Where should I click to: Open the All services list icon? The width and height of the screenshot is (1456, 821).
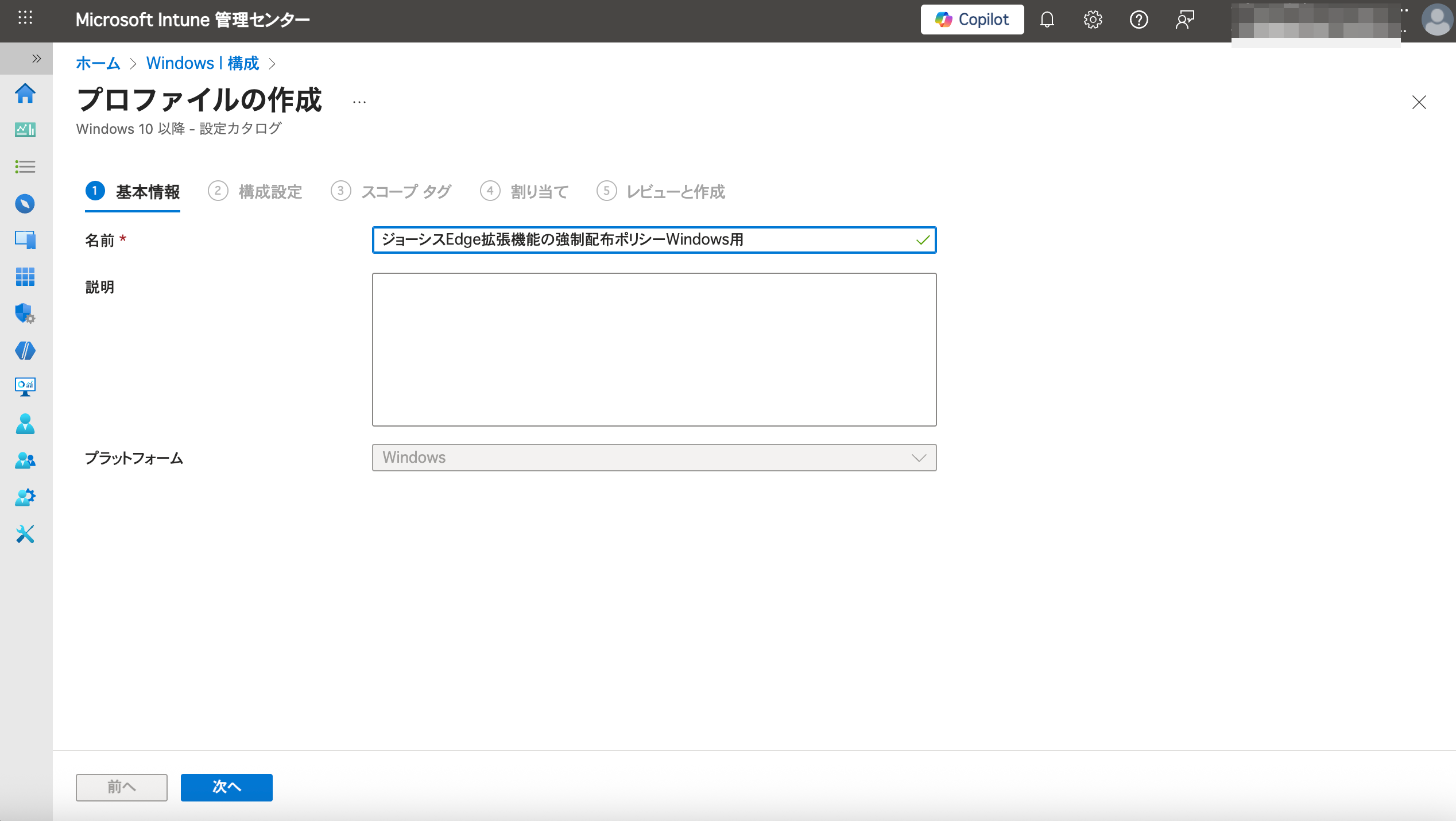coord(25,166)
